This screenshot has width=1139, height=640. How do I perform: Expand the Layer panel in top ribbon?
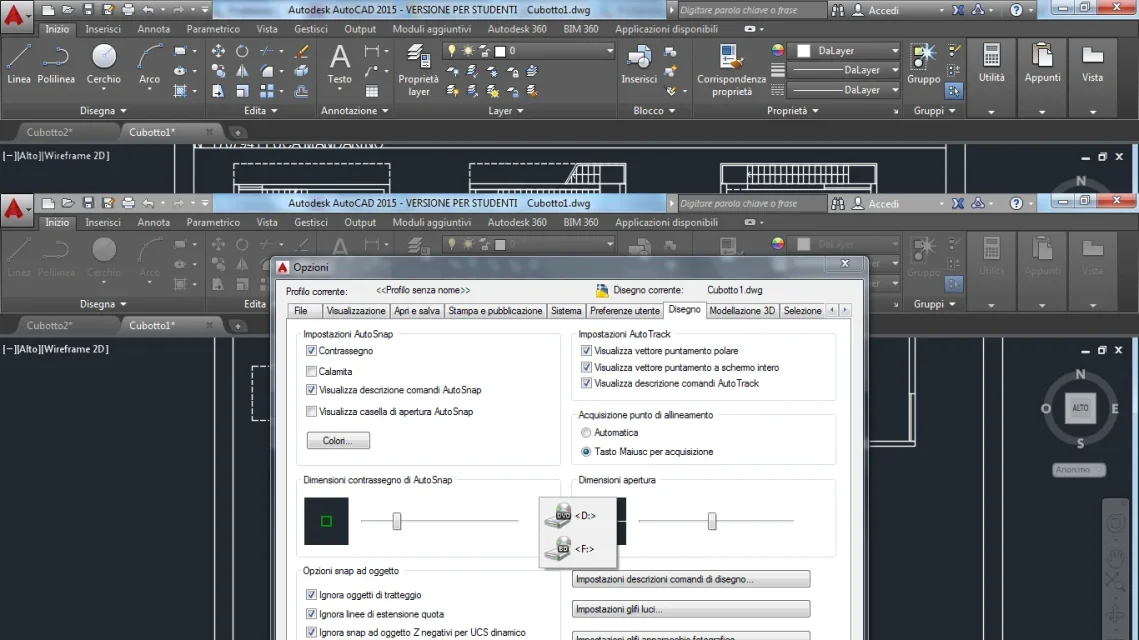click(506, 110)
